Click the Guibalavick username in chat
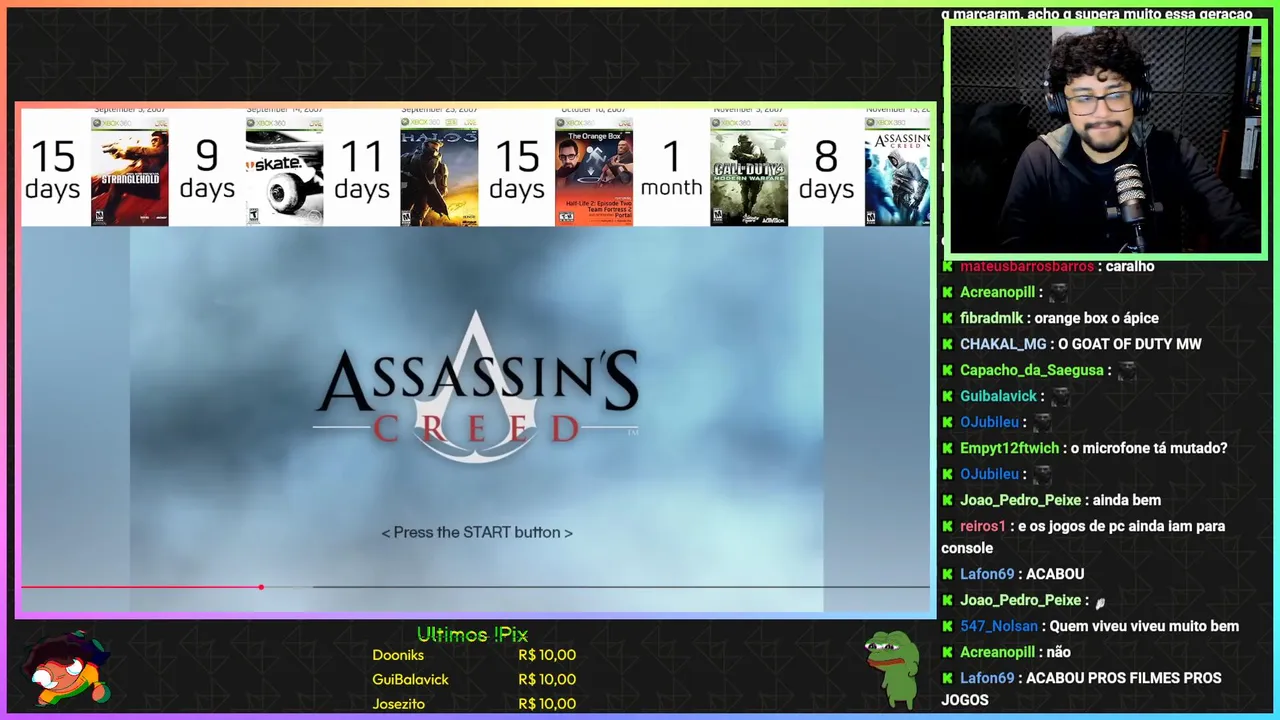 (998, 397)
